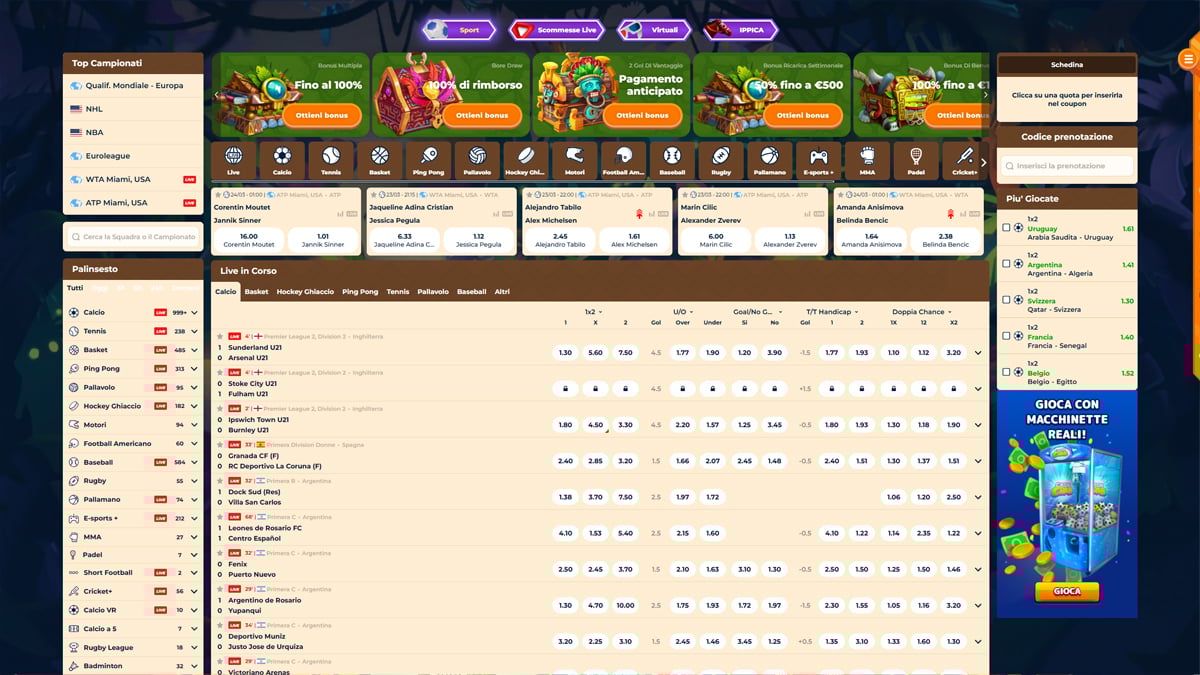Open the E-sports gamepad icon tile
This screenshot has width=1200, height=675.
[x=818, y=160]
